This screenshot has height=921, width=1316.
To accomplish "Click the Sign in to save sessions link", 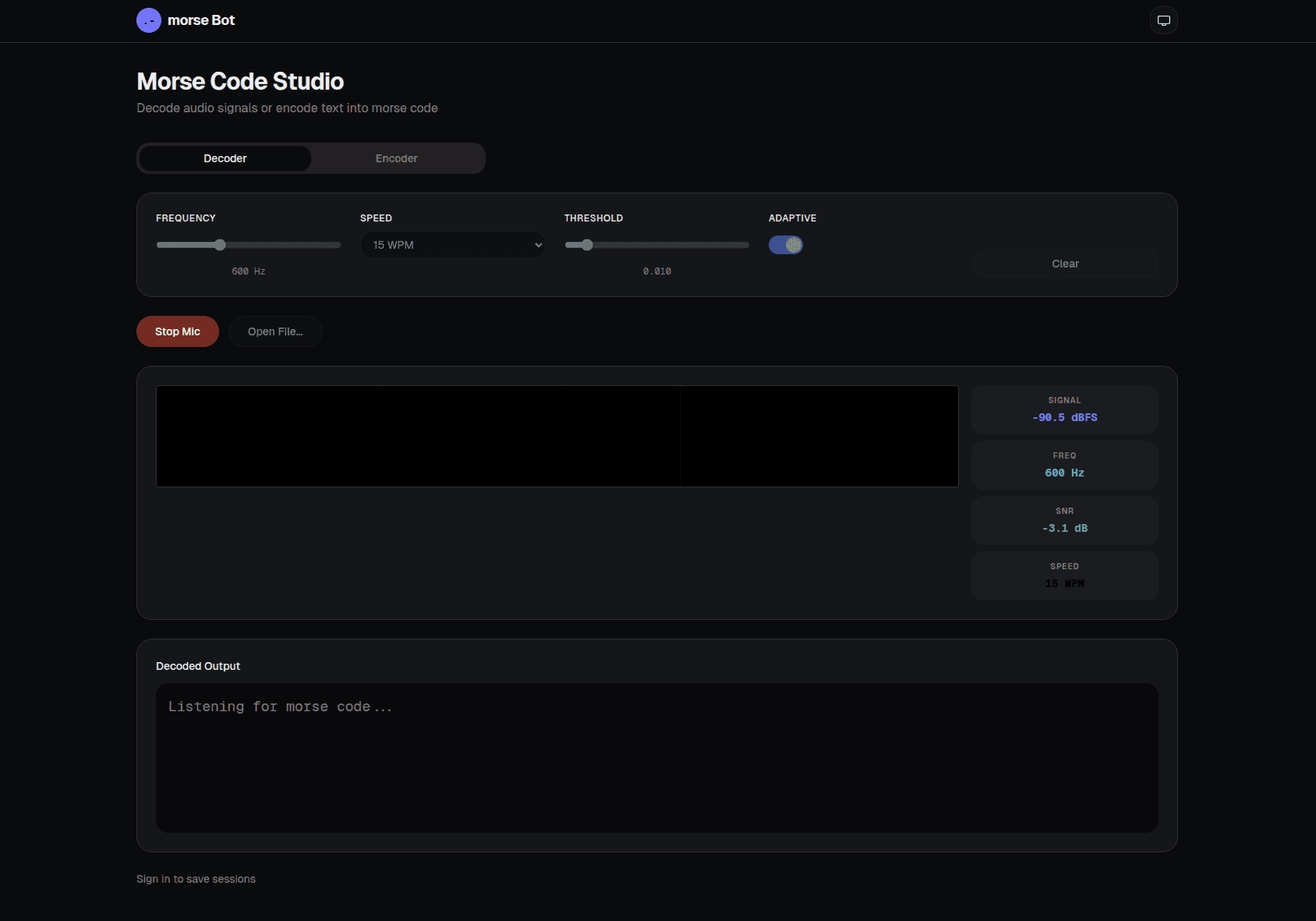I will click(x=196, y=879).
